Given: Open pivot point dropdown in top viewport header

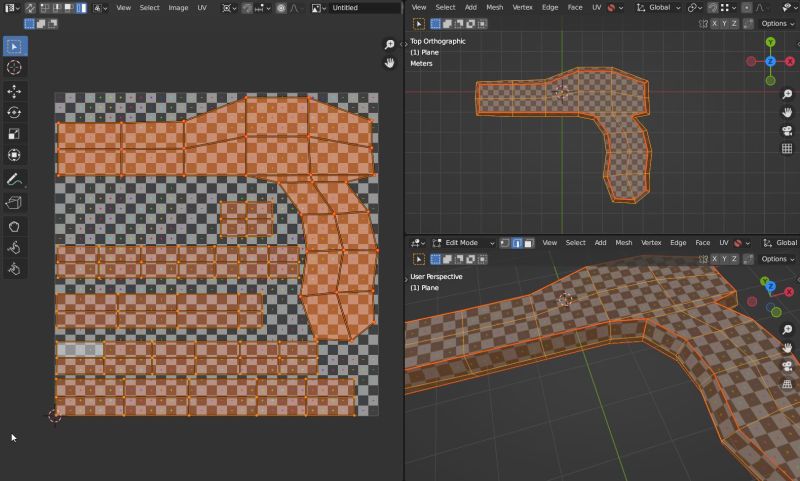Looking at the screenshot, I should pos(695,8).
